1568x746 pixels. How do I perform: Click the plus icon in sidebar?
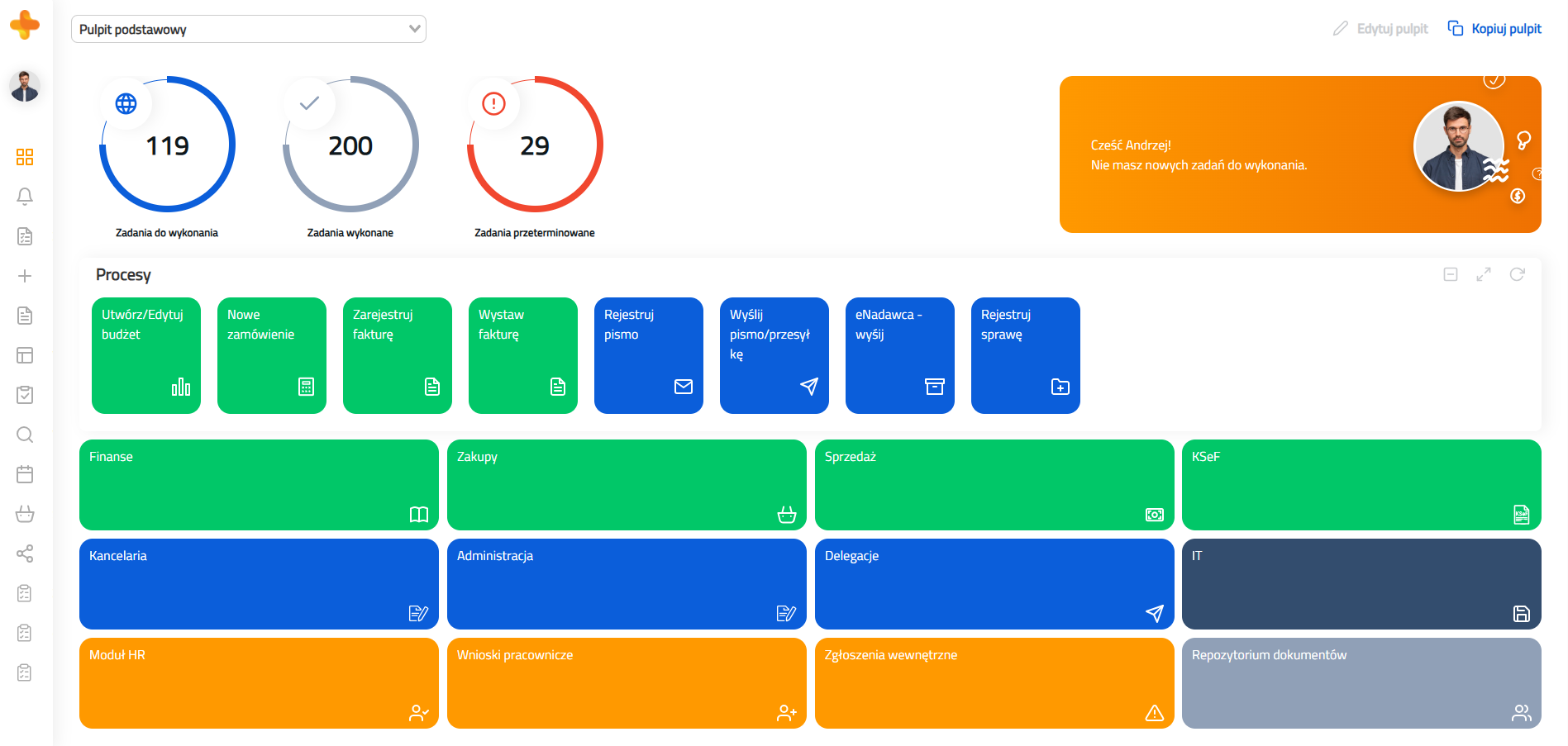pos(25,276)
